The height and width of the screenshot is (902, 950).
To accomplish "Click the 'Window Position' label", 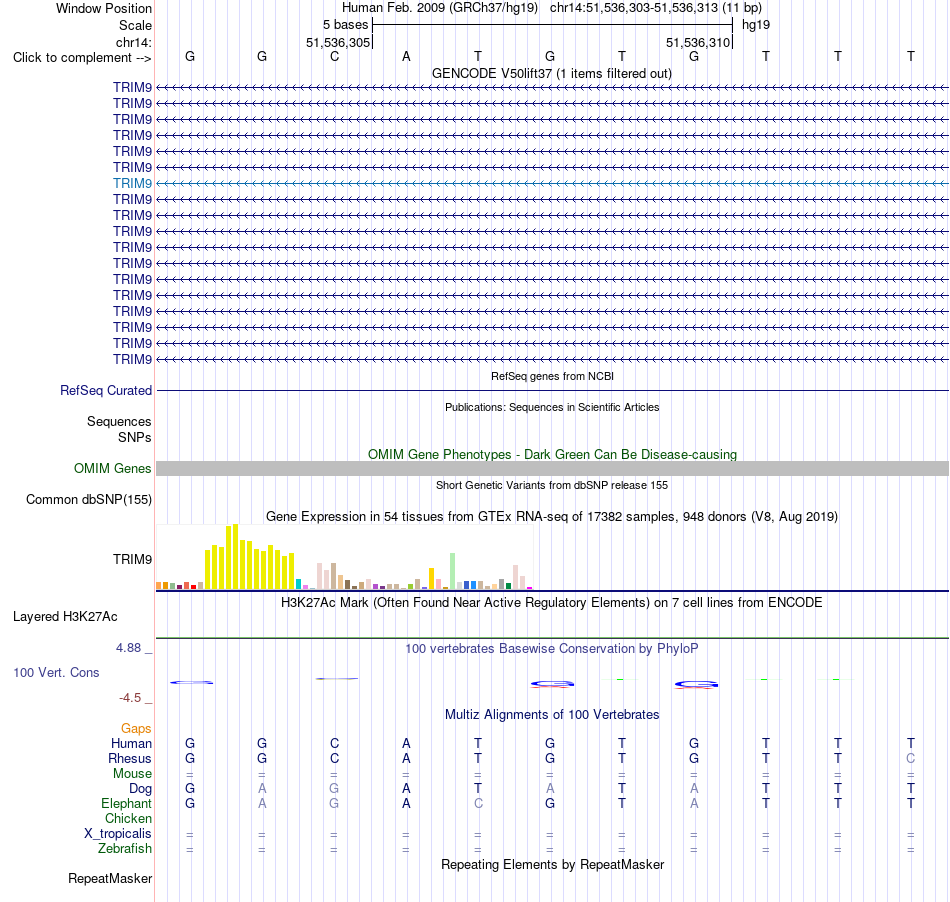I will pos(104,8).
